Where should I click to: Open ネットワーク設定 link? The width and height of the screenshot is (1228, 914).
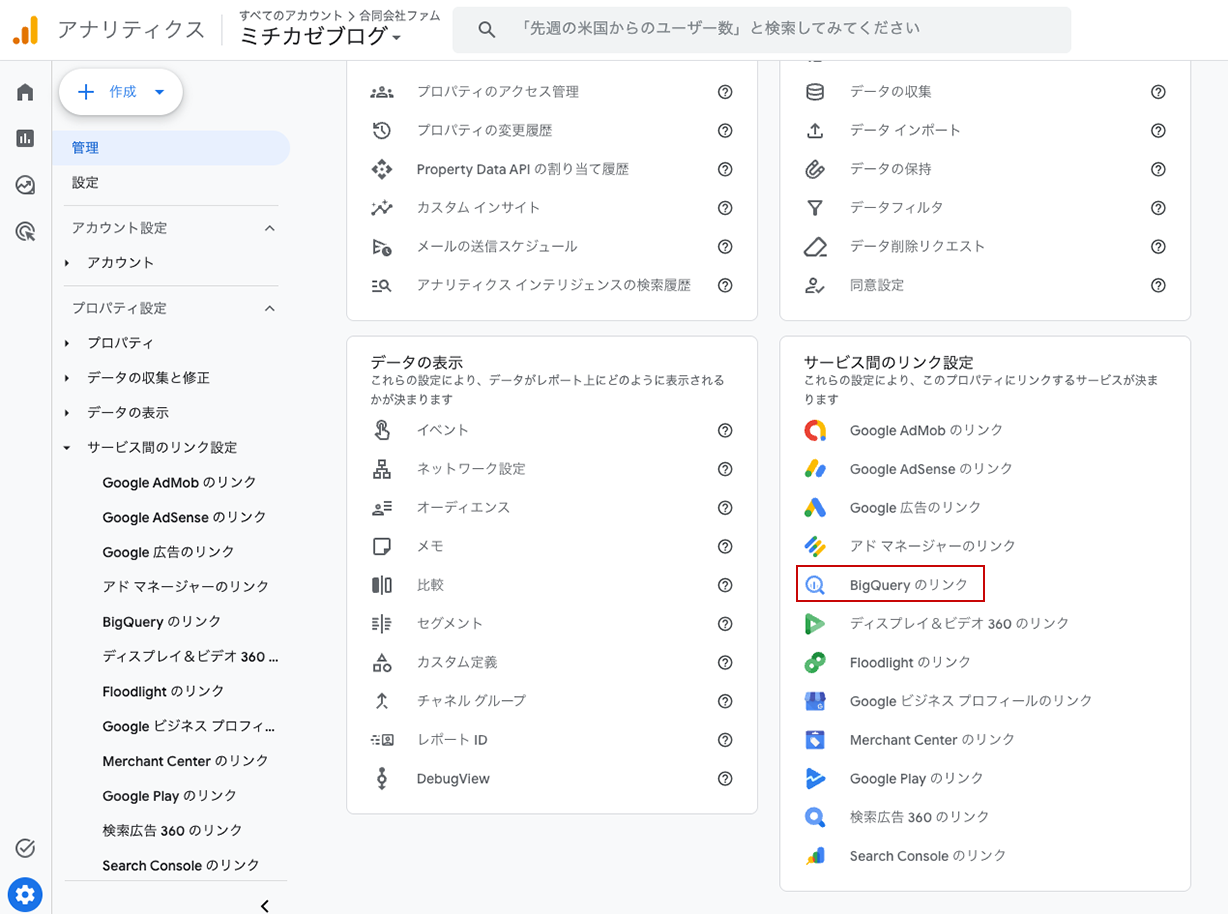[x=471, y=469]
